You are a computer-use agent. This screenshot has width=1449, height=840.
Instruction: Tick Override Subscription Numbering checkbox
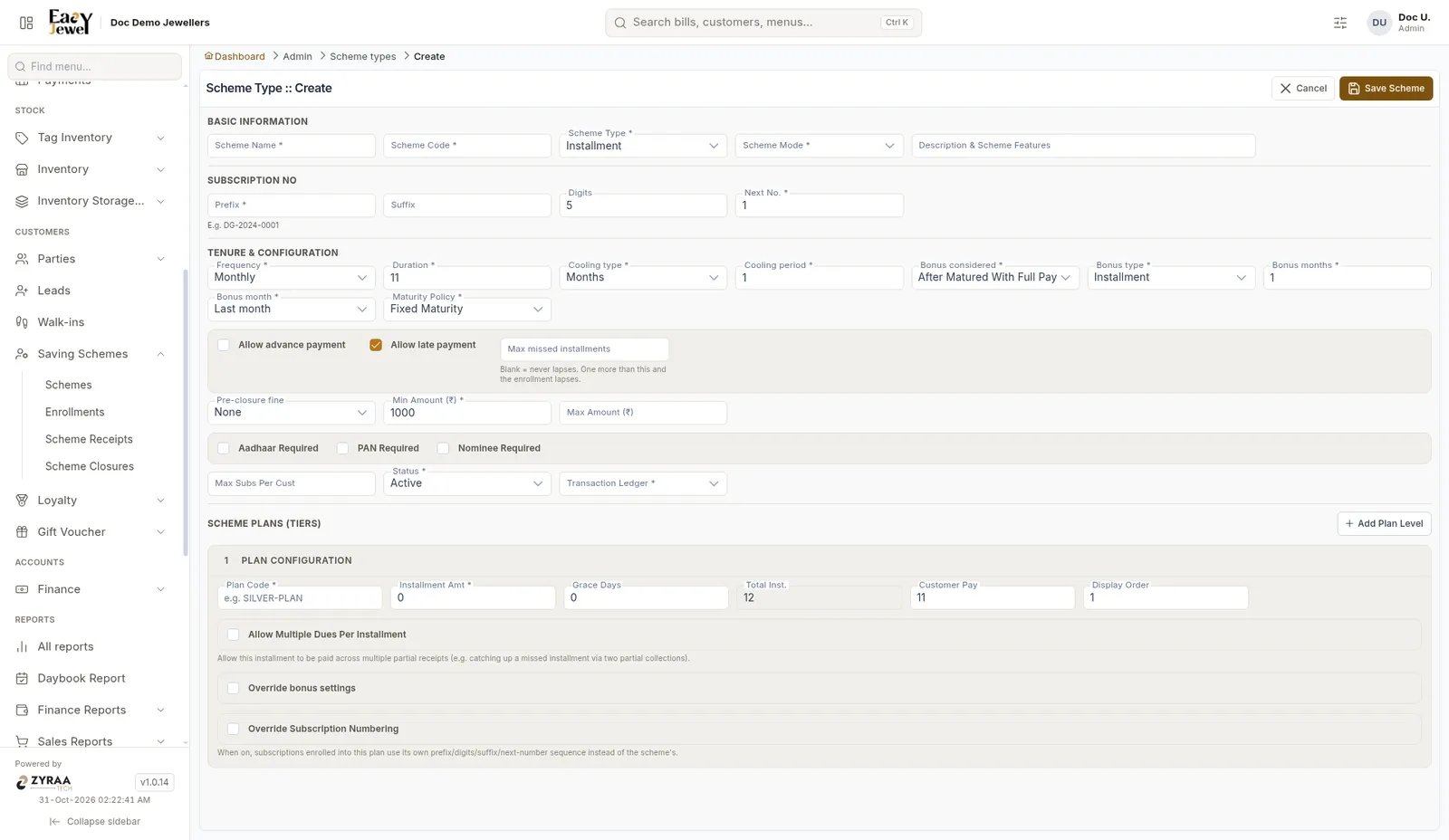click(234, 729)
